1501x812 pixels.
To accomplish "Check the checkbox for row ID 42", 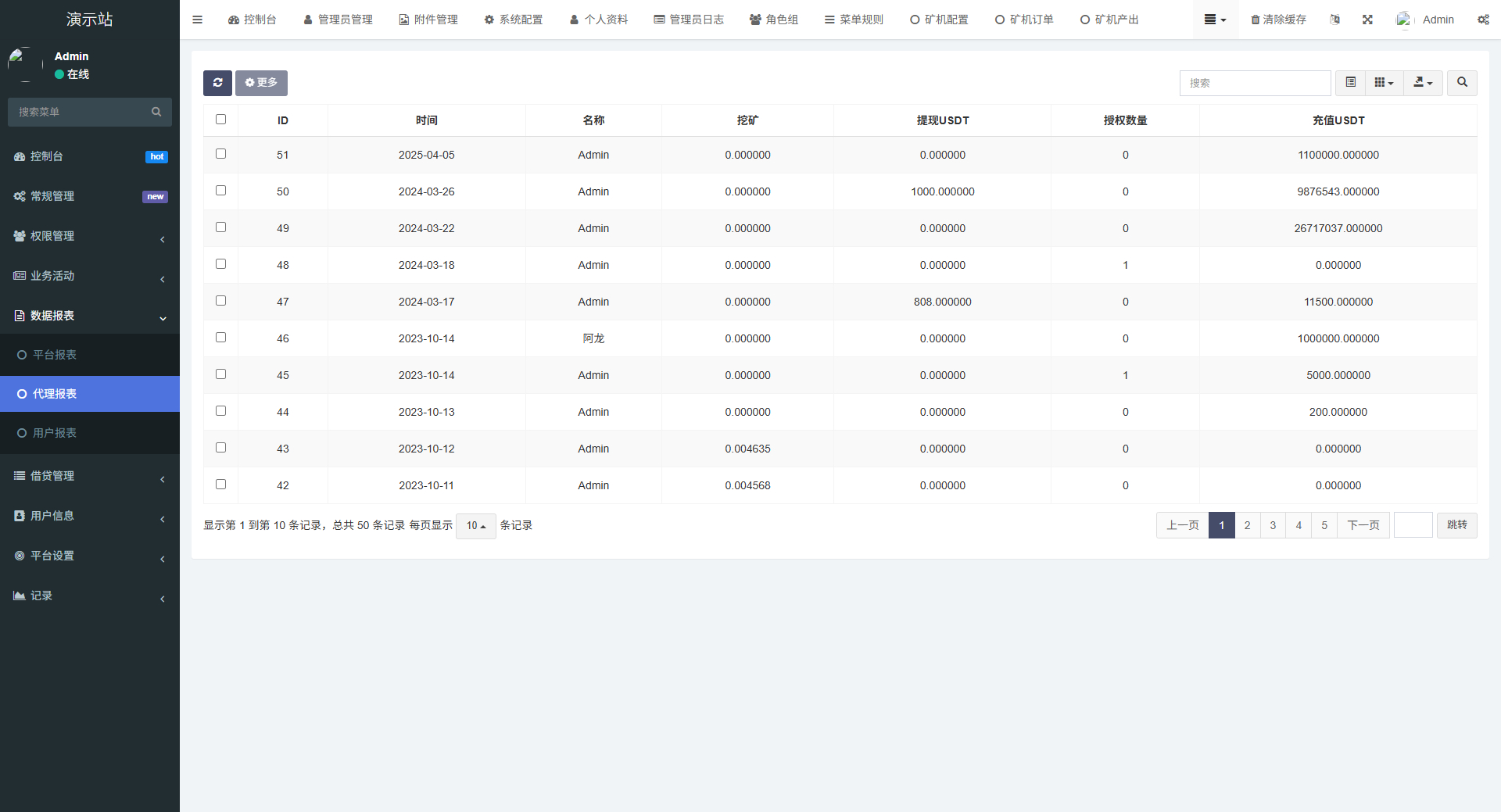I will click(x=220, y=484).
